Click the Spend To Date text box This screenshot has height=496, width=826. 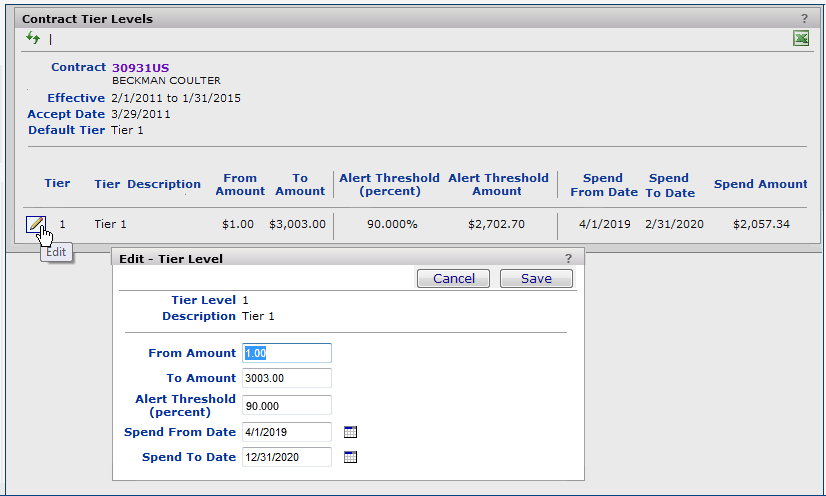coord(285,457)
